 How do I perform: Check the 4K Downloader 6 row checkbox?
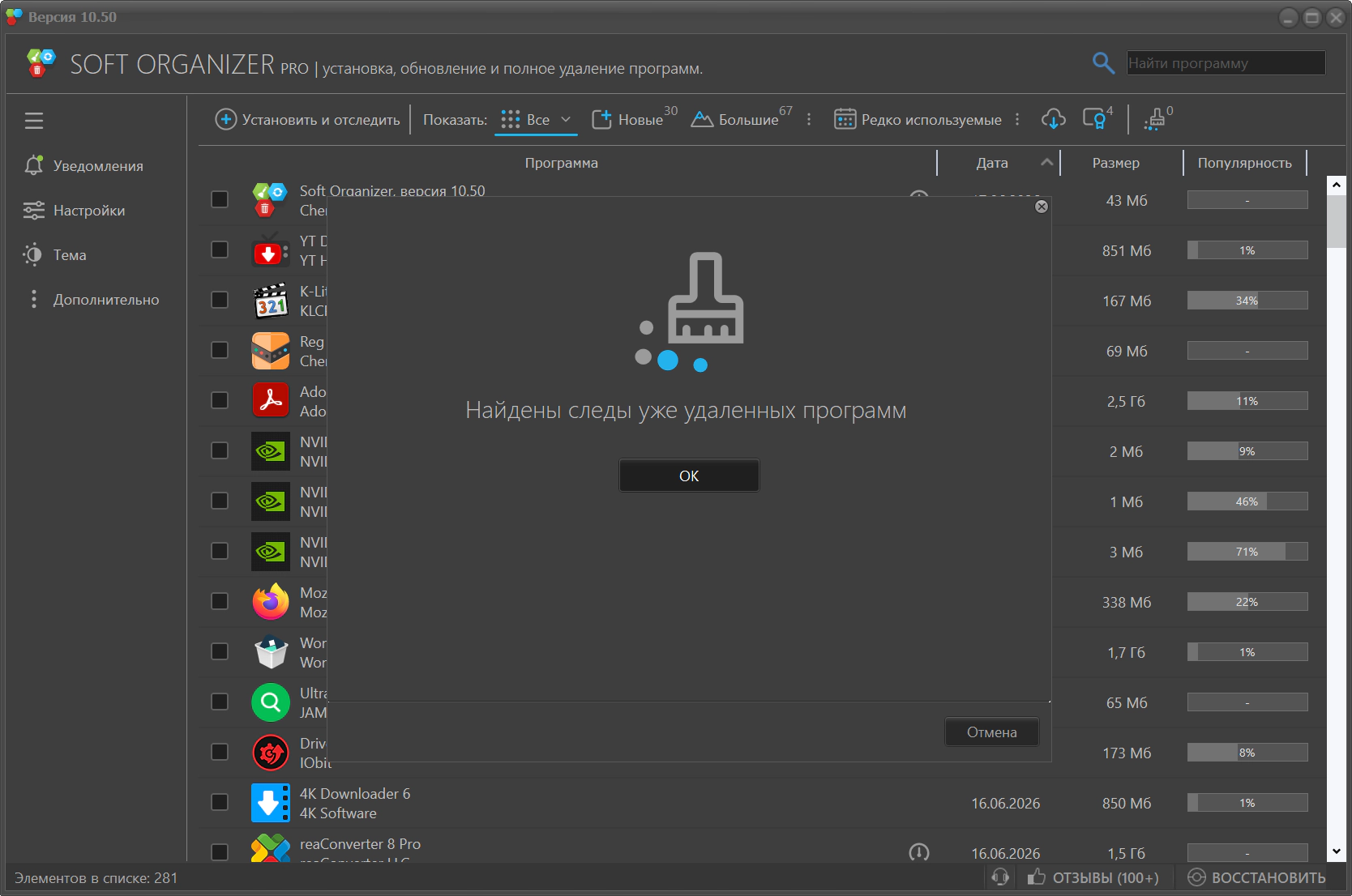(x=220, y=802)
